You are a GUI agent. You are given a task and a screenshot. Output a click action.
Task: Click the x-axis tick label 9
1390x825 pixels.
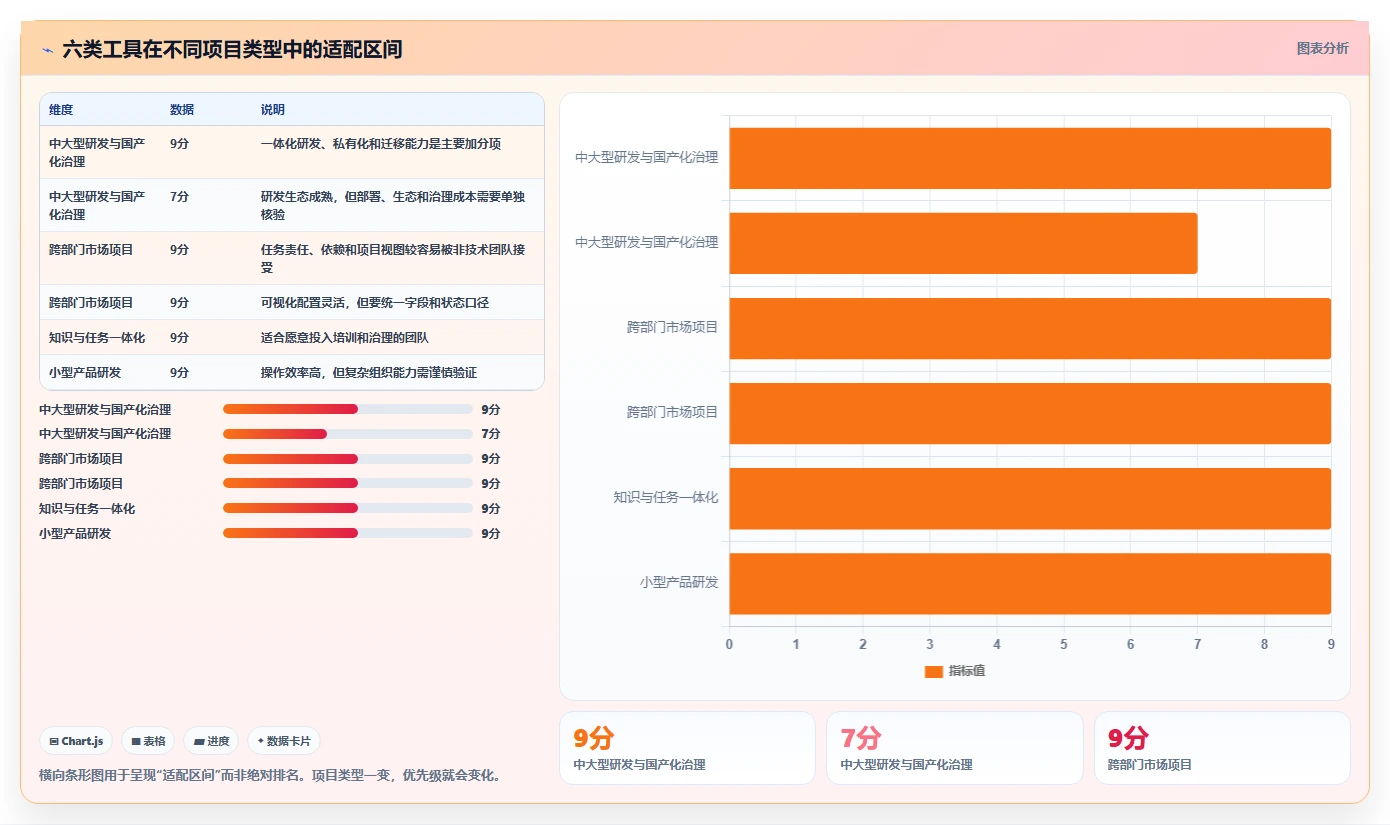pyautogui.click(x=1331, y=644)
